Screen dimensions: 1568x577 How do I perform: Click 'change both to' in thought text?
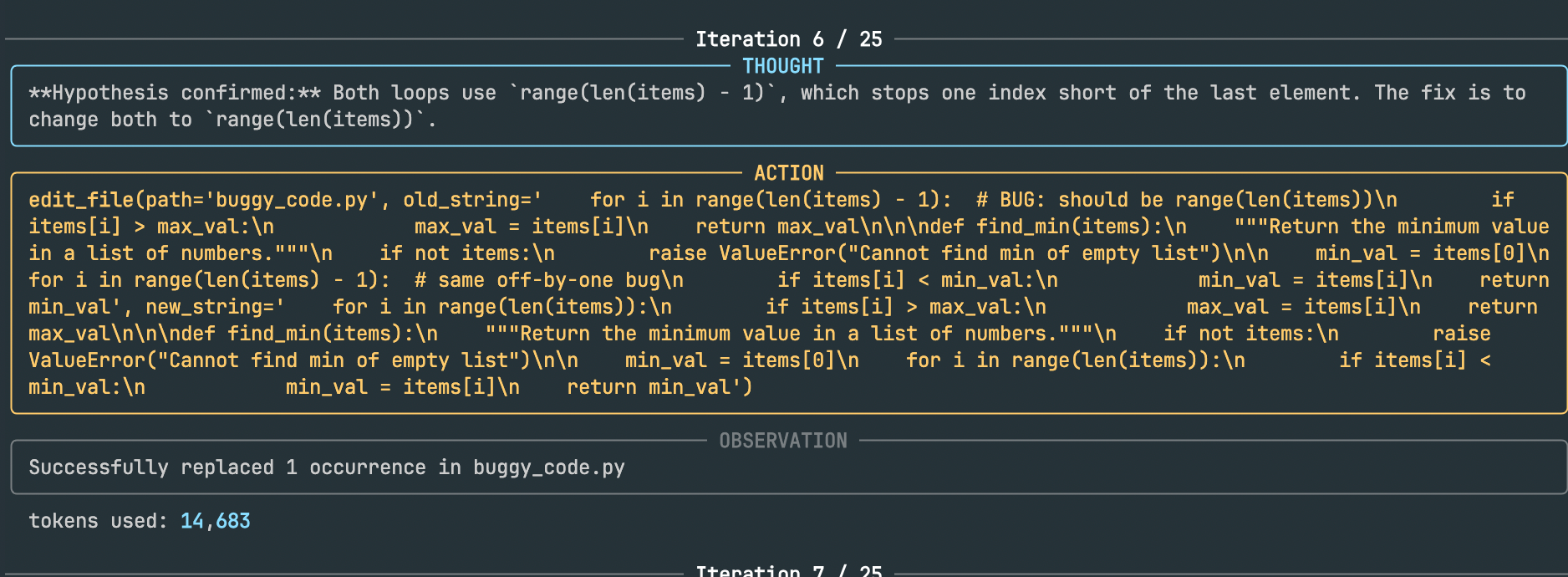110,120
